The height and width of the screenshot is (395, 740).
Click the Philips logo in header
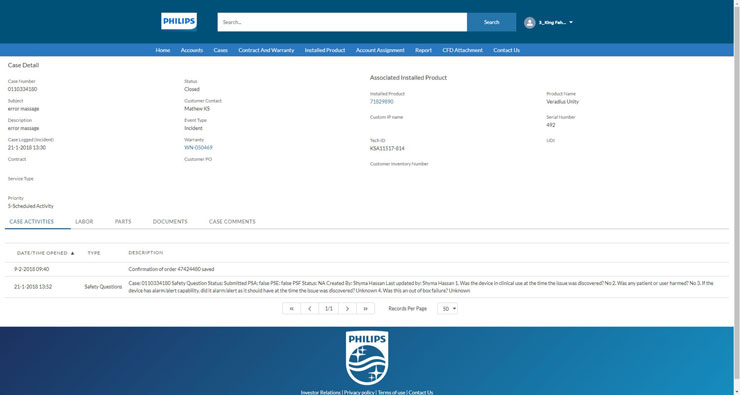(x=179, y=21)
